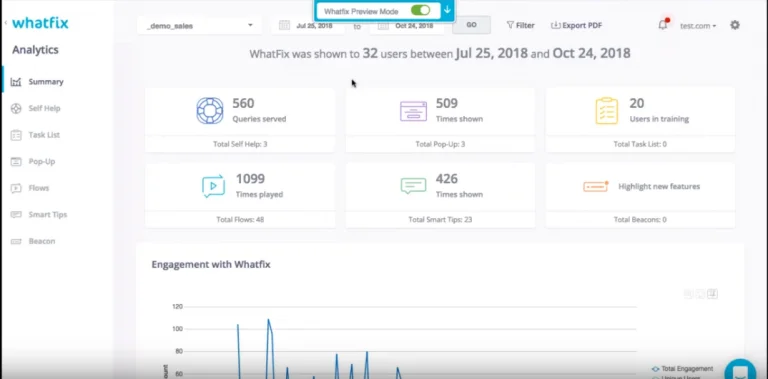Click the blue down arrow beside Preview Mode
This screenshot has width=768, height=379.
(x=447, y=10)
